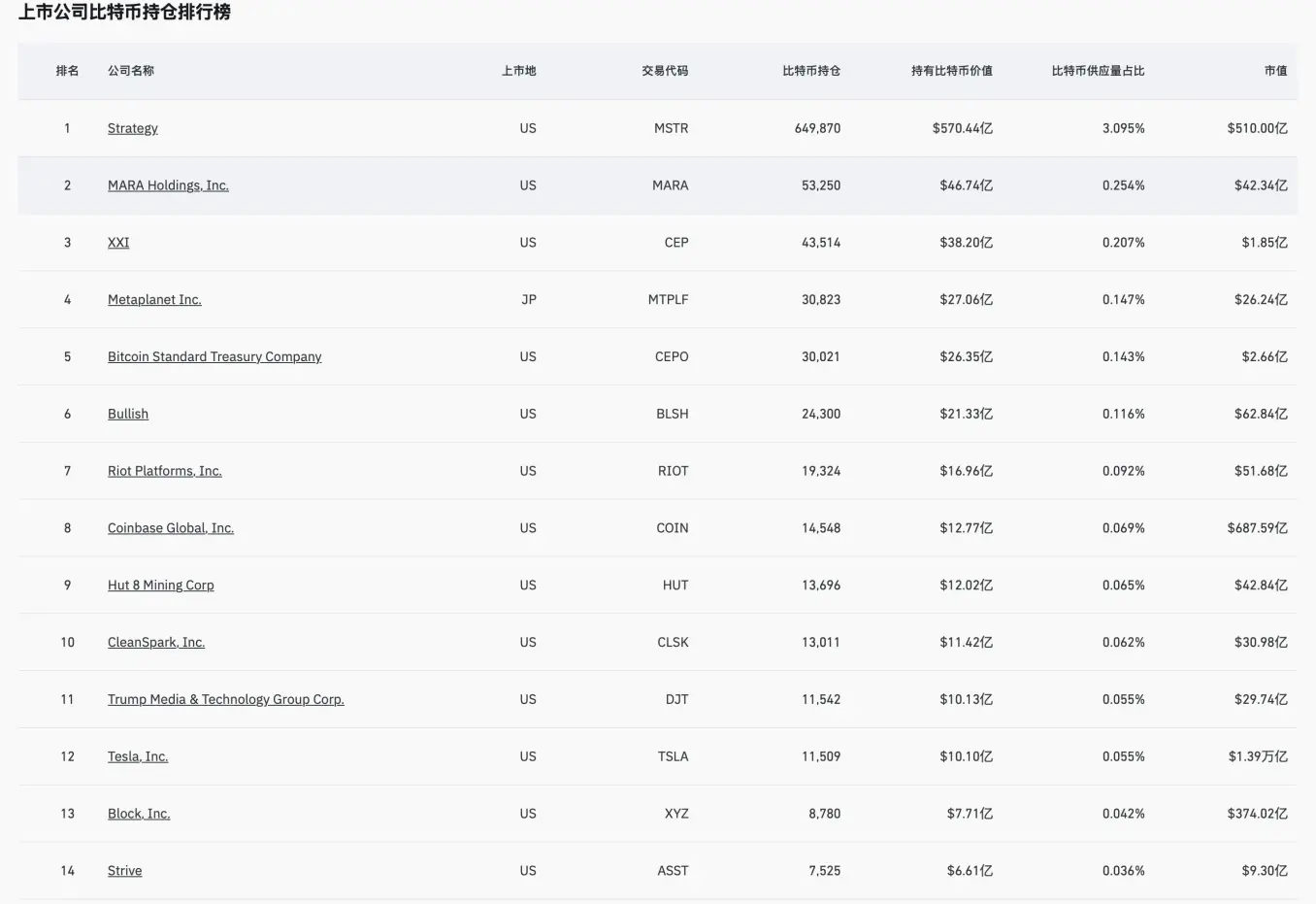Viewport: 1316px width, 904px height.
Task: Click the $687.59亿 market cap cell
Action: 1258,528
